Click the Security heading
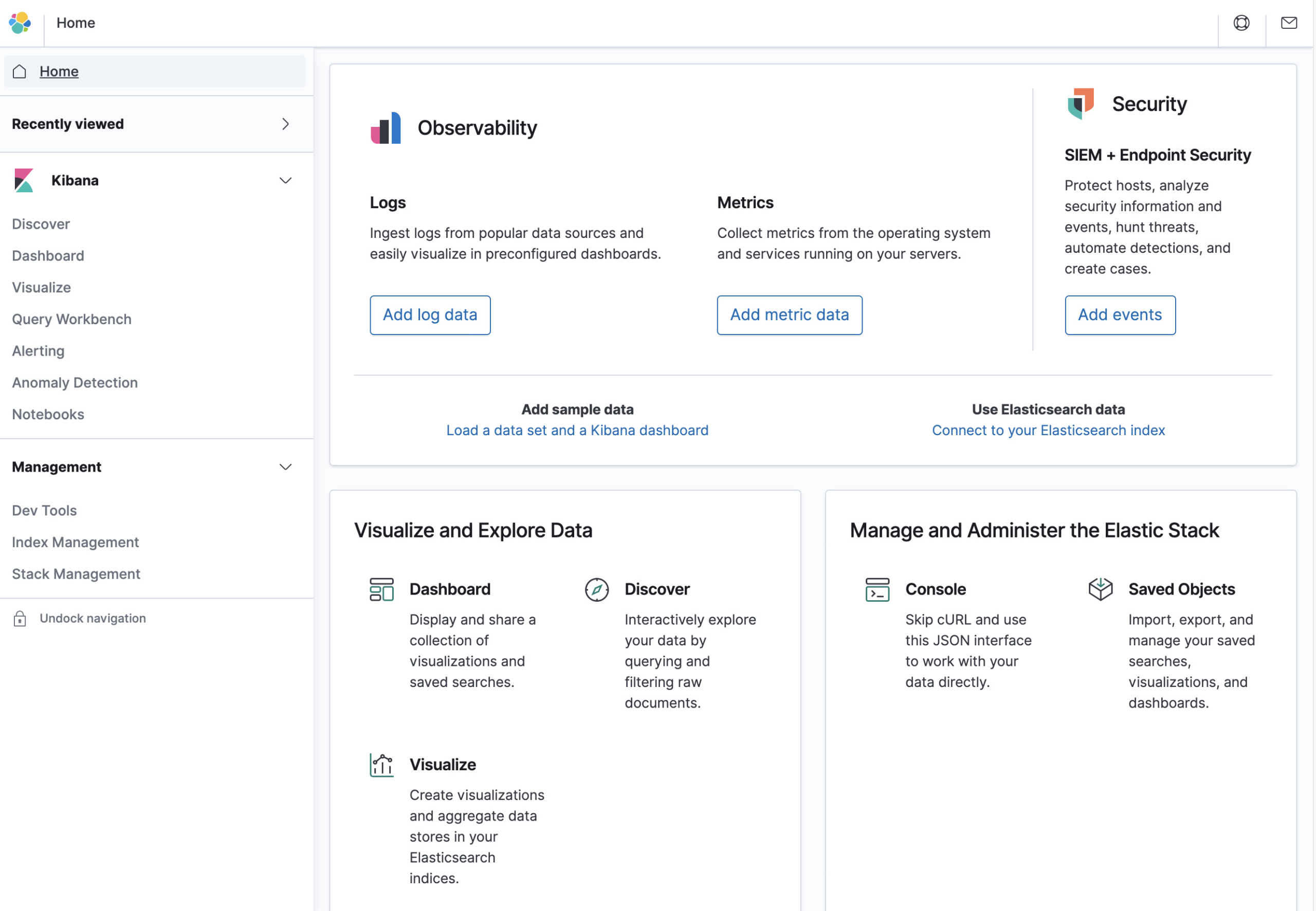This screenshot has width=1316, height=911. 1149,104
